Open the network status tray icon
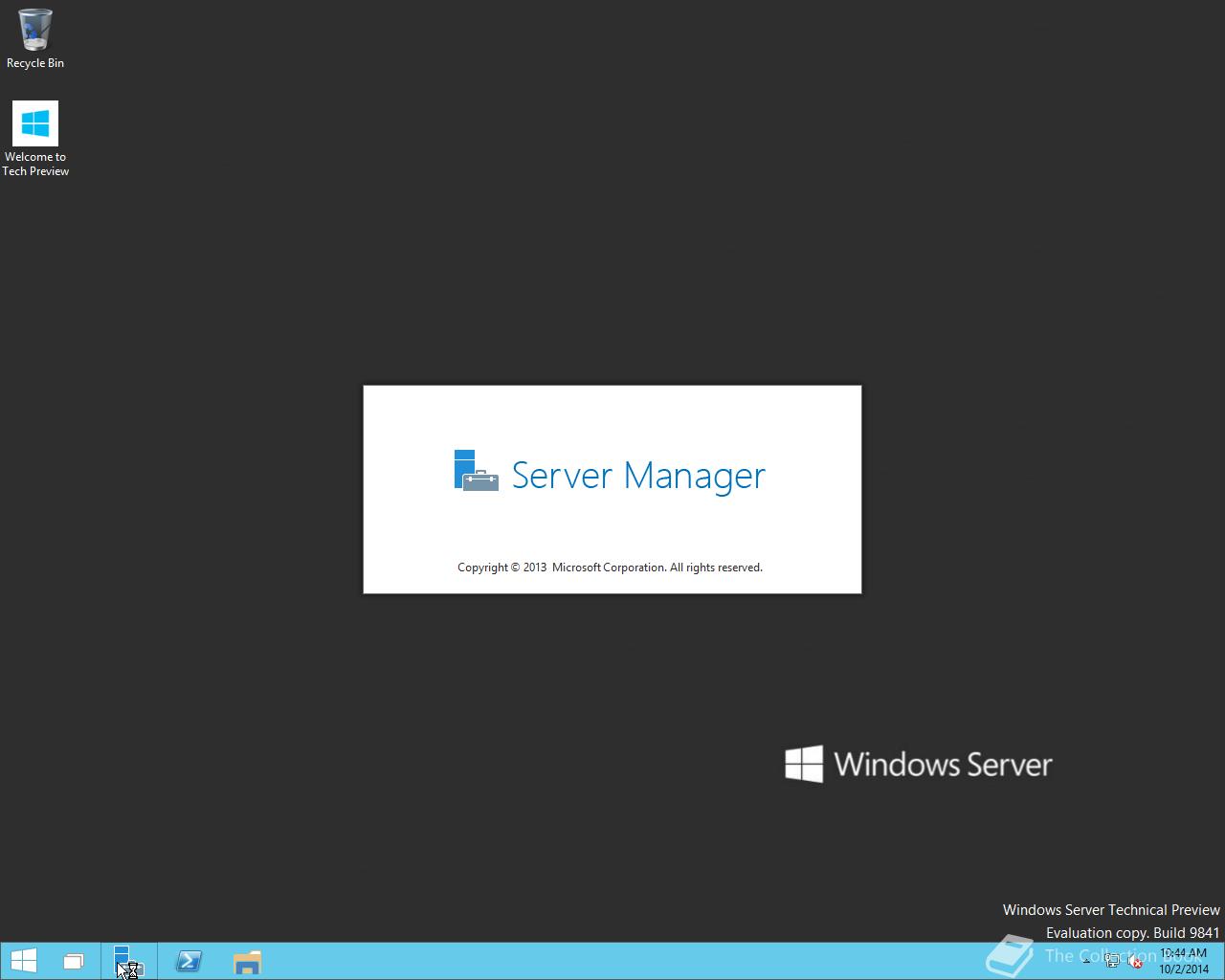The width and height of the screenshot is (1225, 980). point(1112,962)
